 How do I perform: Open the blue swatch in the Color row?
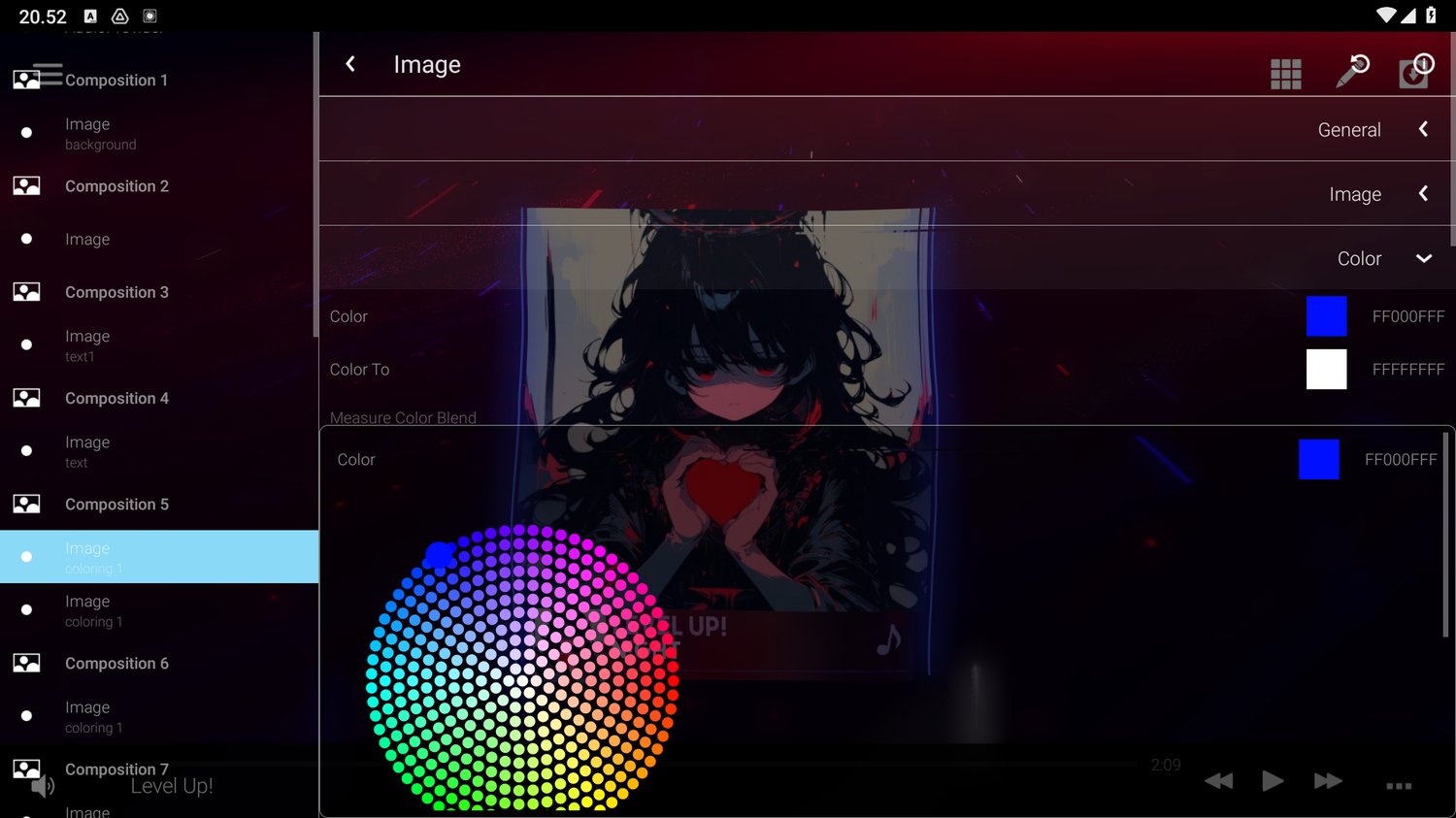click(x=1326, y=316)
